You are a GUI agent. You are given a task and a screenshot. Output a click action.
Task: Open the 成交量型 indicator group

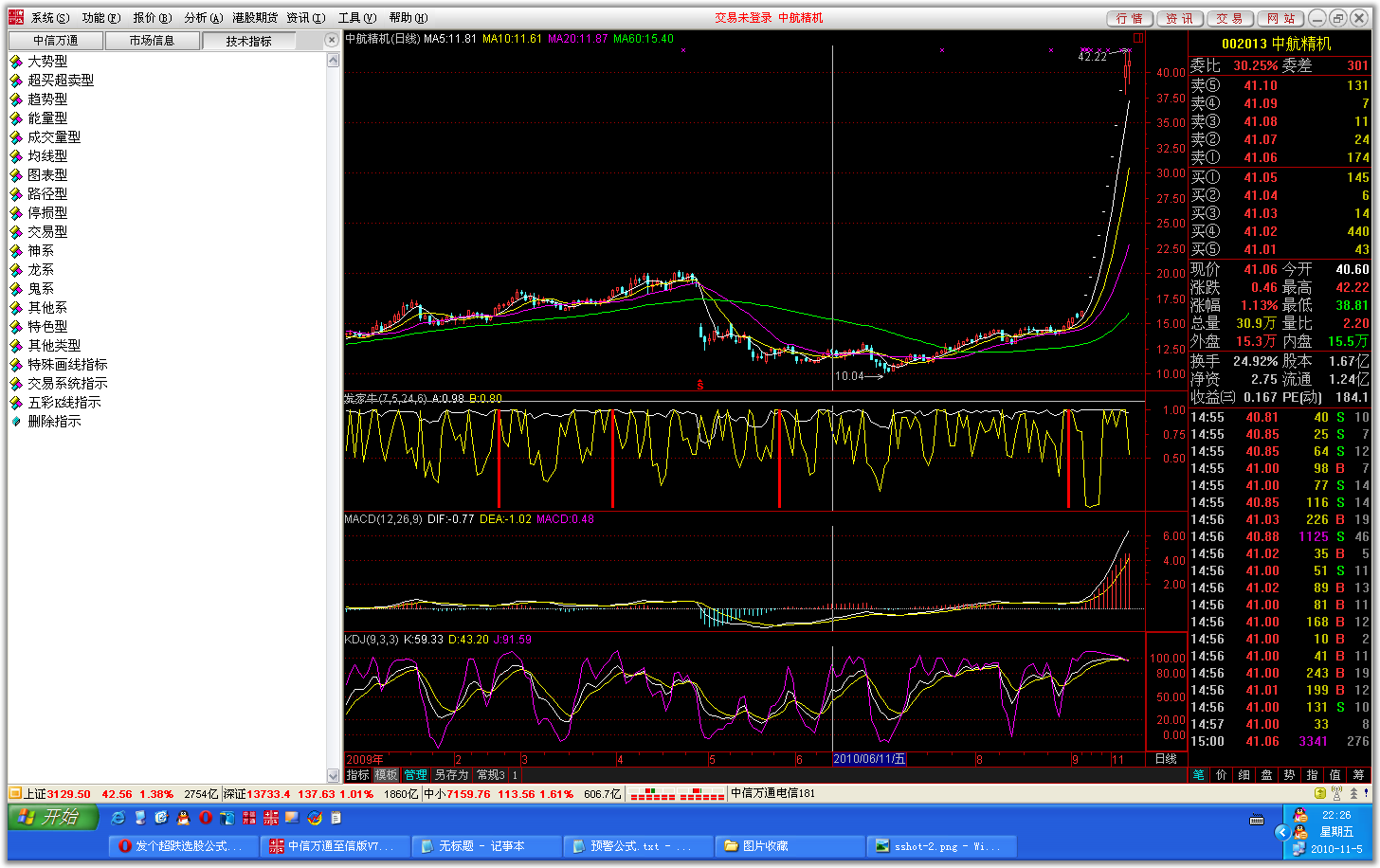54,137
